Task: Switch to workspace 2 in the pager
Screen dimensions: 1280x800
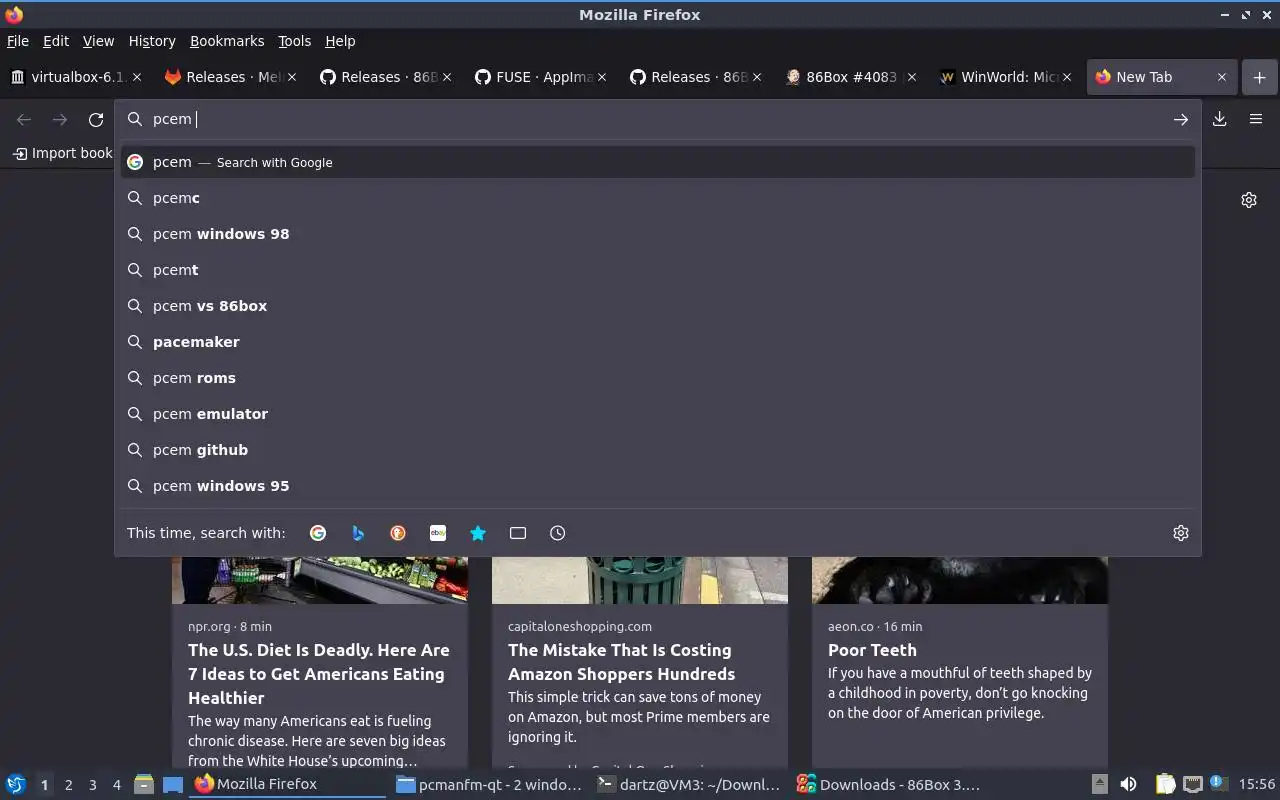Action: (x=68, y=785)
